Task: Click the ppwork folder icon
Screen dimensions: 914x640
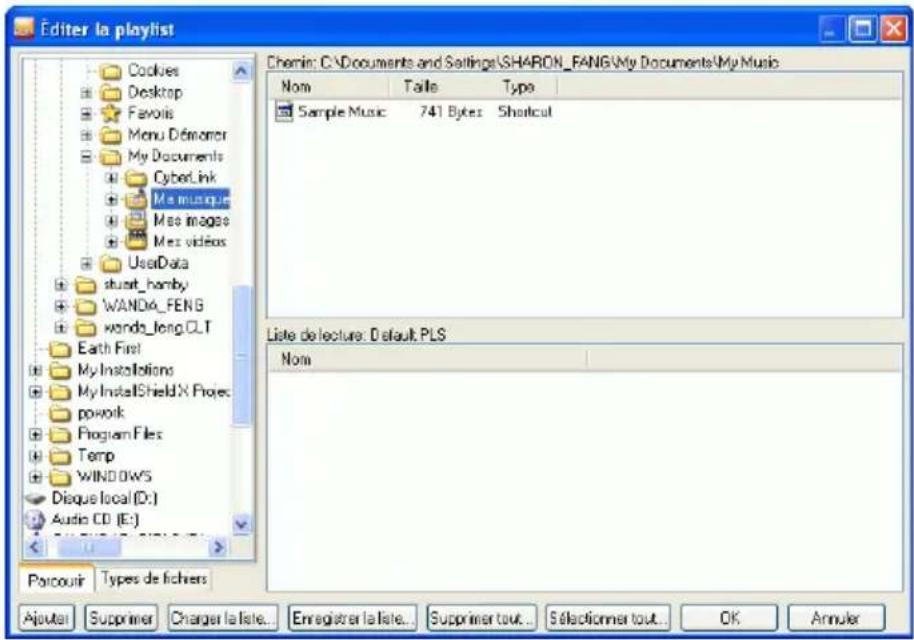Action: pyautogui.click(x=60, y=413)
